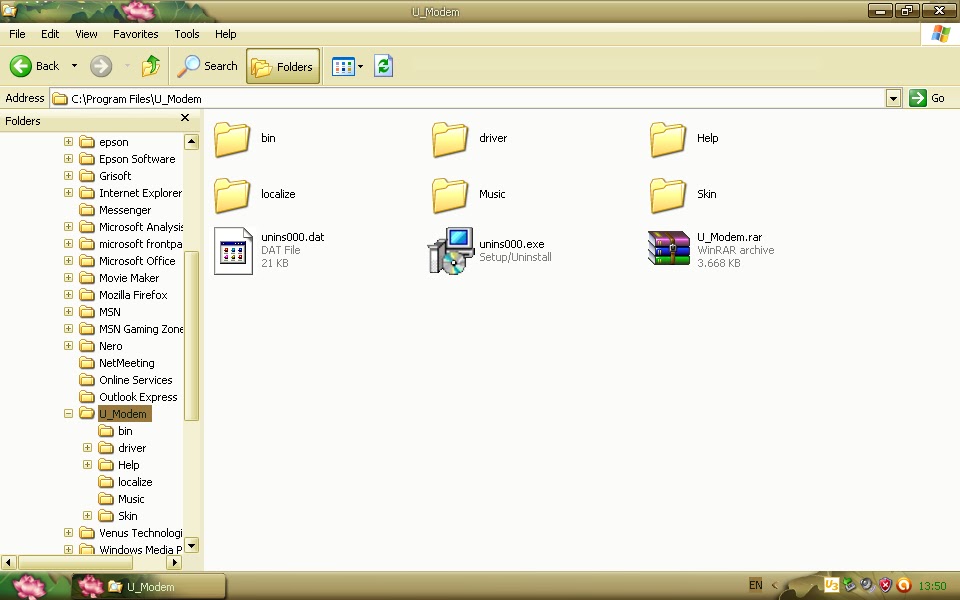Open the View menu

click(86, 34)
